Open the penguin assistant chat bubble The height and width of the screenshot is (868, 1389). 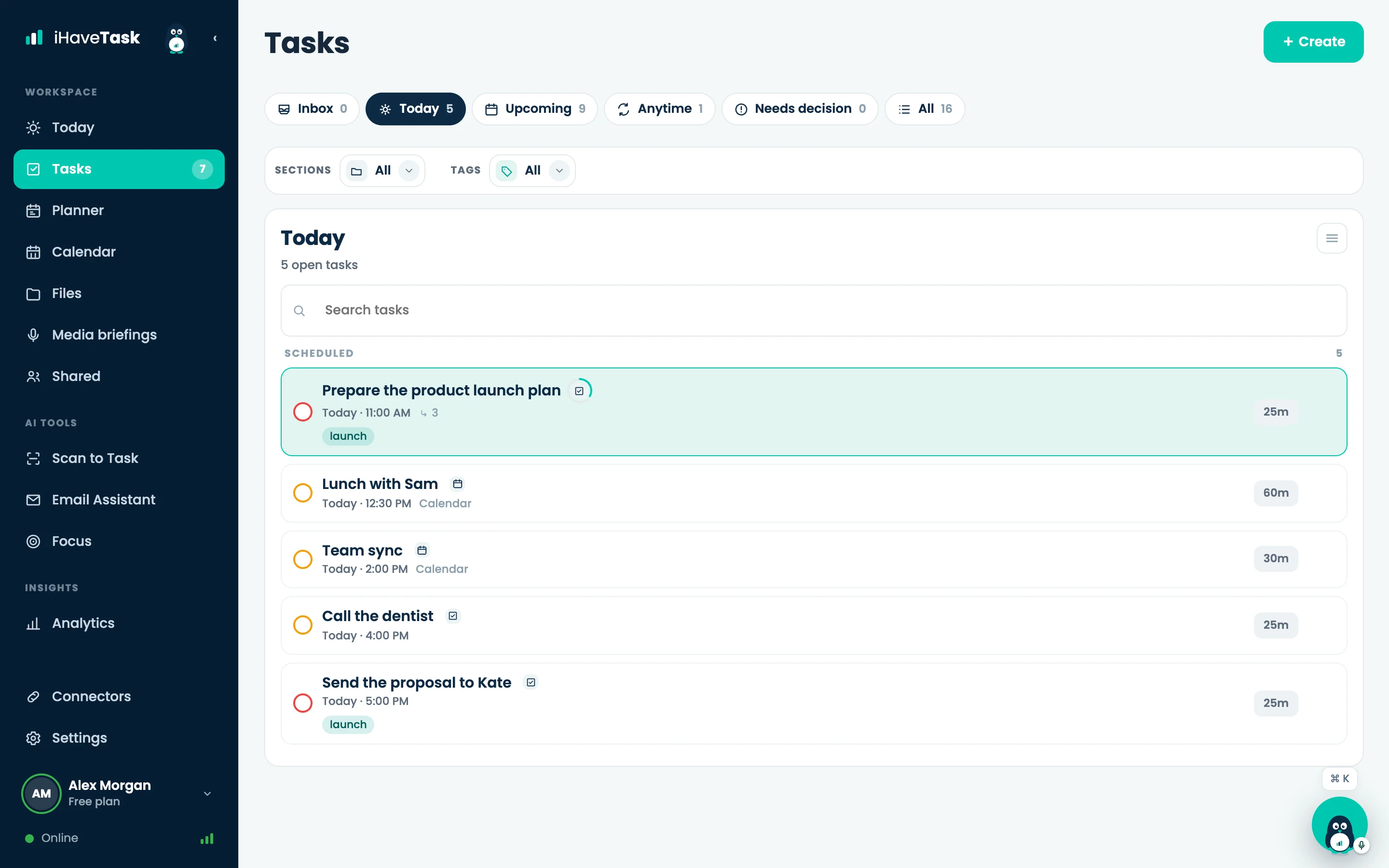[1339, 825]
